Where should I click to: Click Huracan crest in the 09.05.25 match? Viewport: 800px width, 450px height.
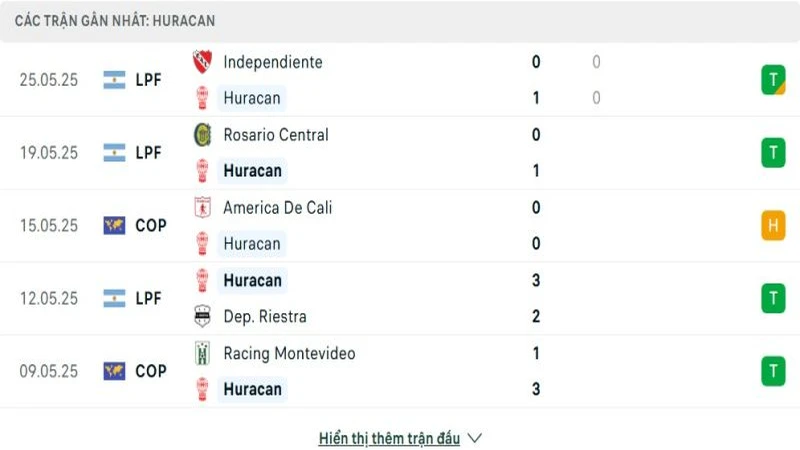[202, 389]
